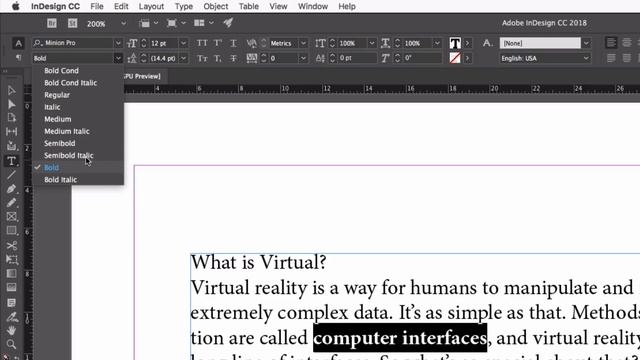Set paragraph alignment to Align Left
The height and width of the screenshot is (360, 640).
click(611, 43)
